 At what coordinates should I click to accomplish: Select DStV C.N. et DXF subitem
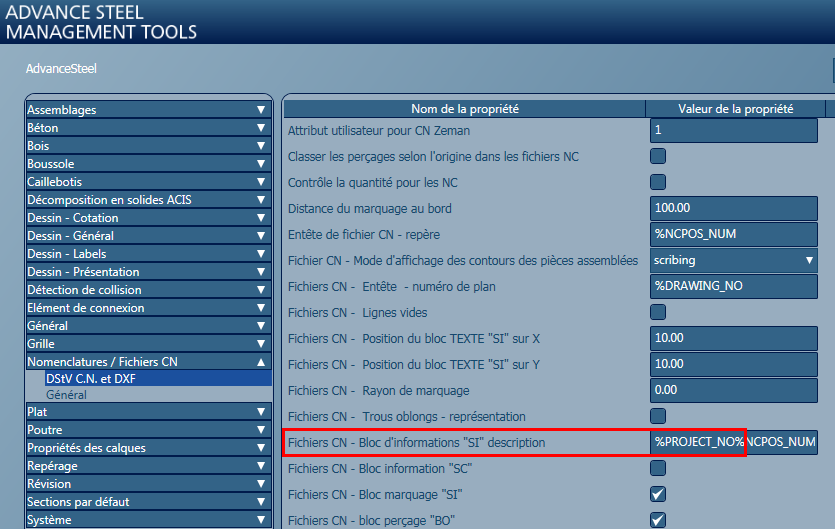(x=158, y=379)
